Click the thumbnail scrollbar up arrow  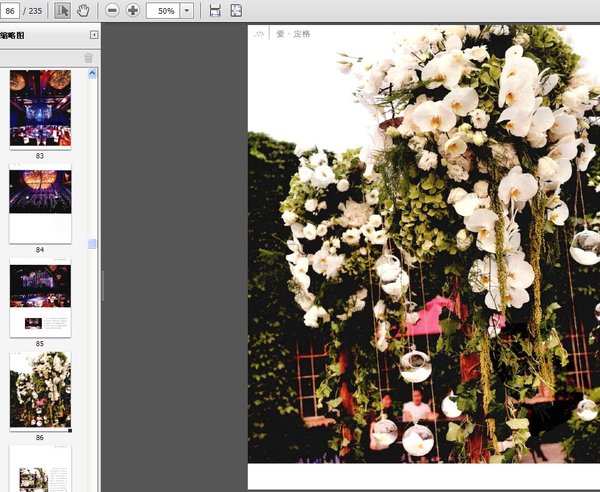point(92,73)
